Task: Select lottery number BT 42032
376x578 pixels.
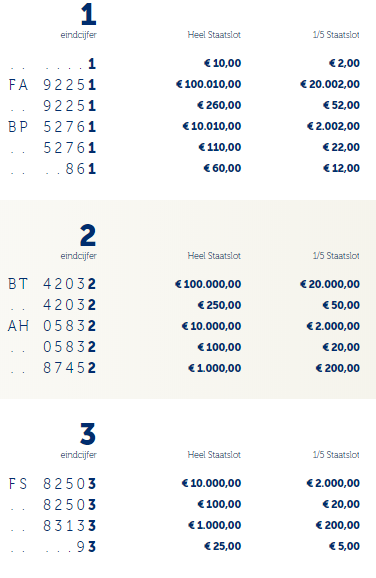Action: pos(52,284)
